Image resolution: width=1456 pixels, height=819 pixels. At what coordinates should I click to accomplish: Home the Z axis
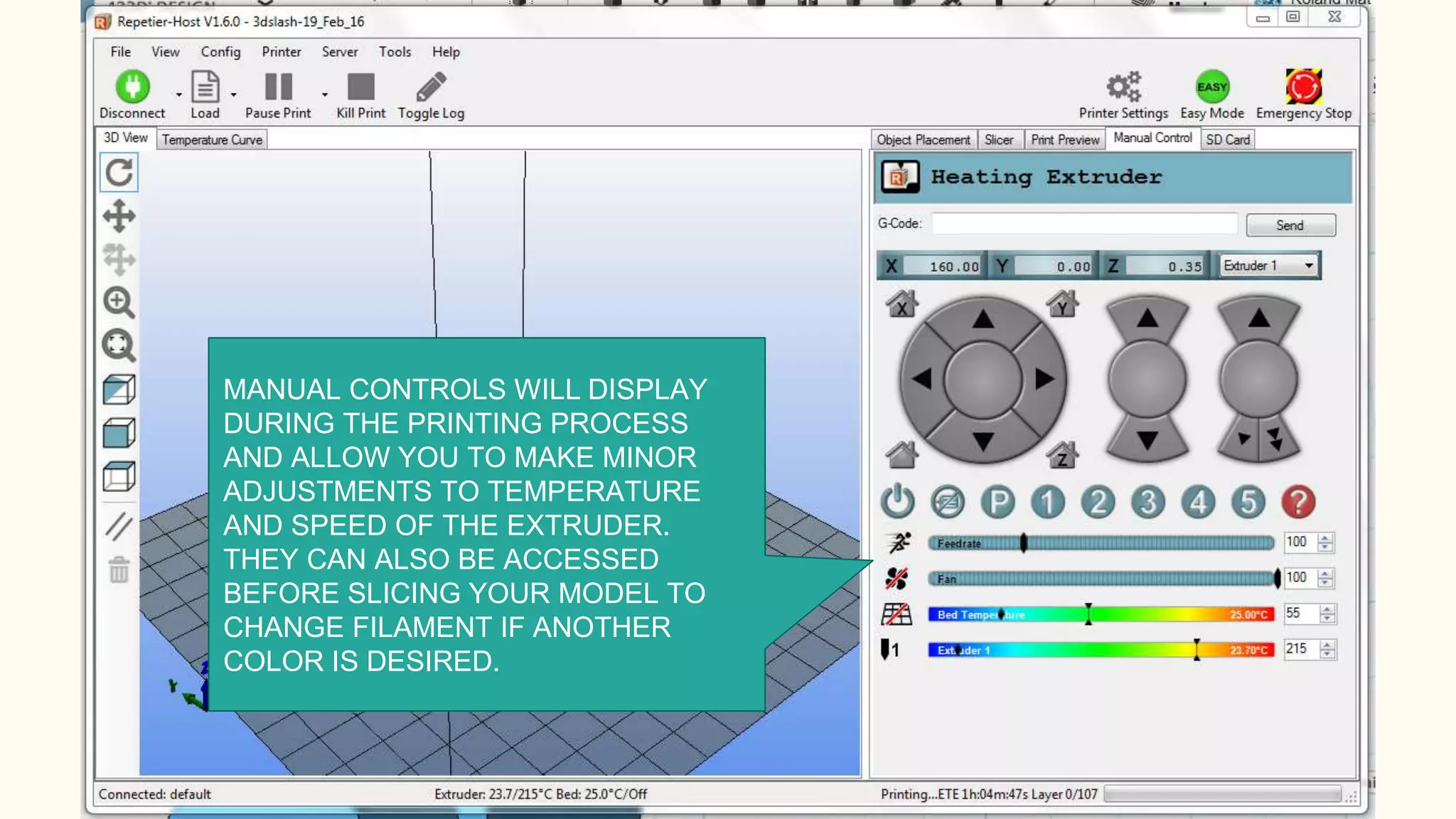1062,455
